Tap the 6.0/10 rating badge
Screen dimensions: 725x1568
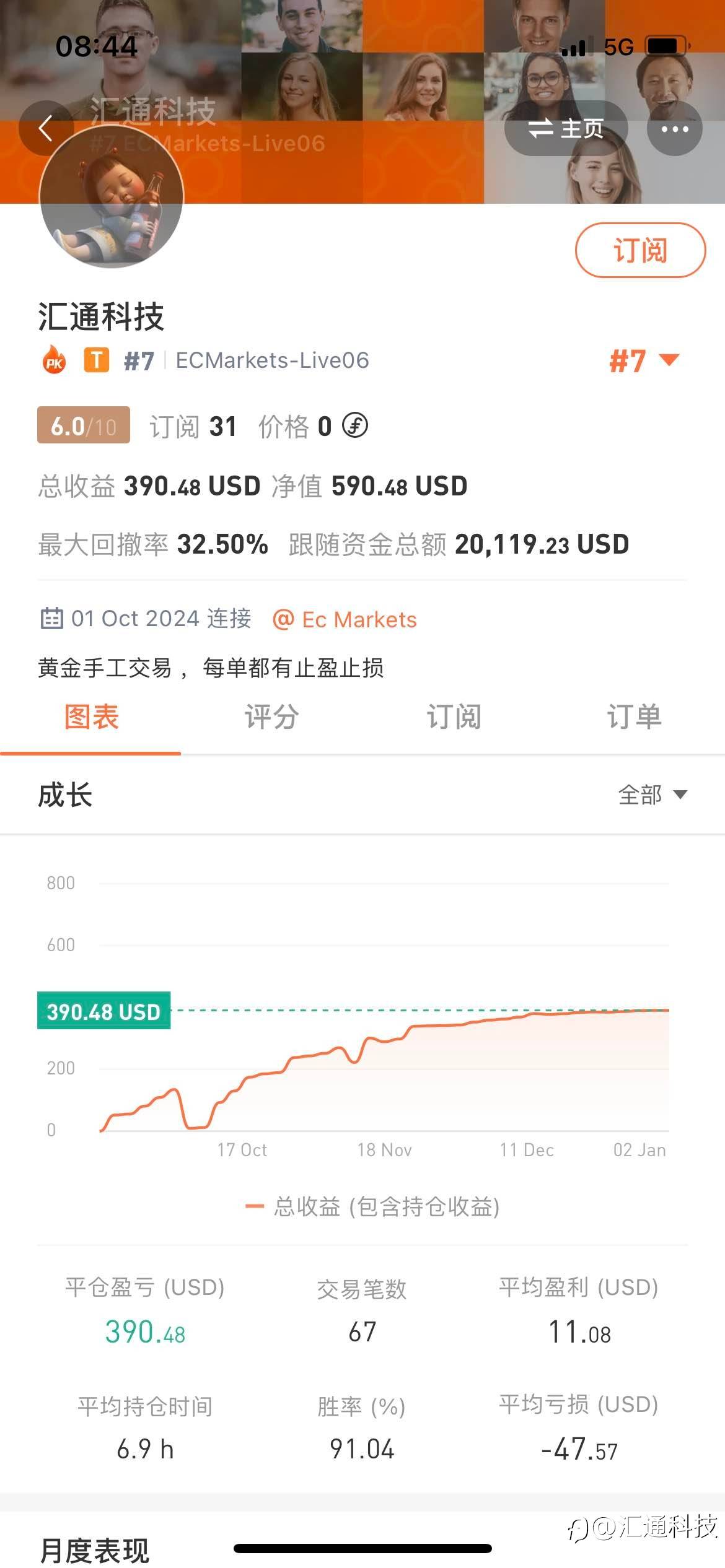tap(84, 425)
